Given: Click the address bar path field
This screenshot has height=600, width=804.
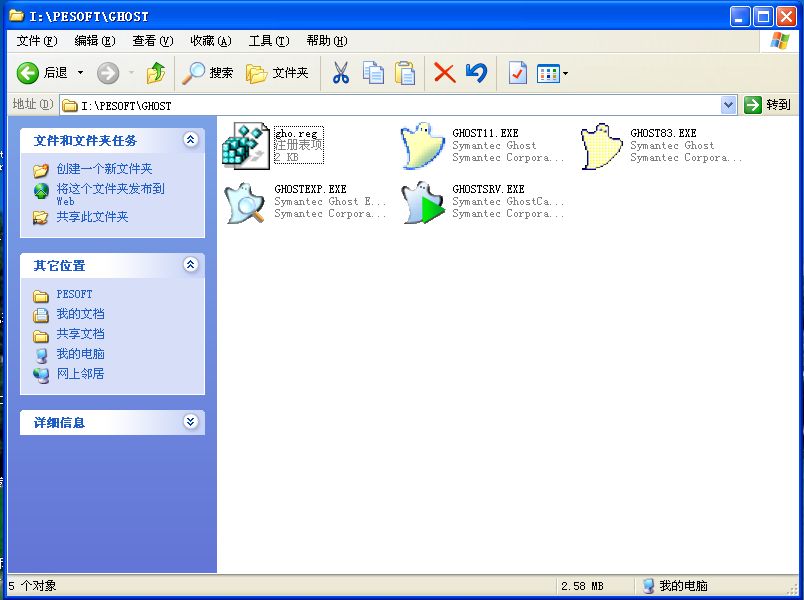Looking at the screenshot, I should pos(391,106).
